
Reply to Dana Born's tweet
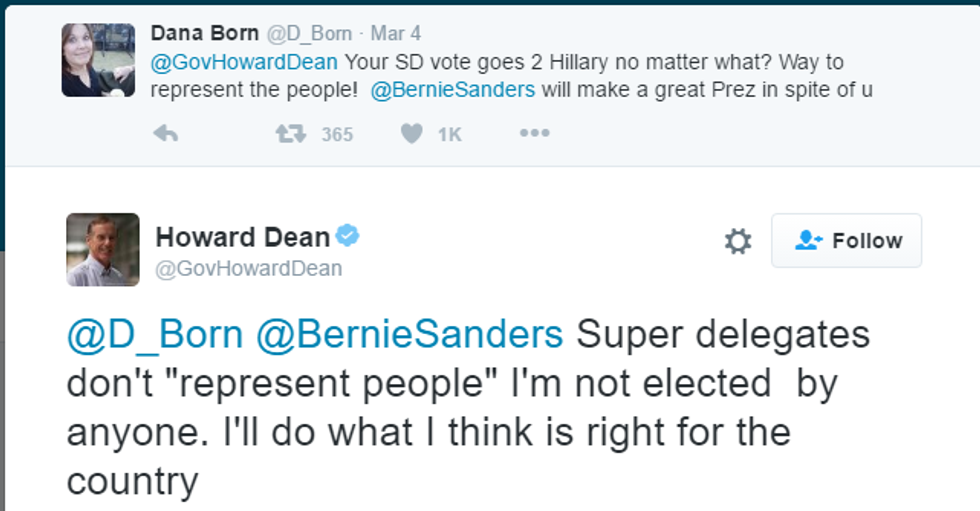pyautogui.click(x=165, y=133)
